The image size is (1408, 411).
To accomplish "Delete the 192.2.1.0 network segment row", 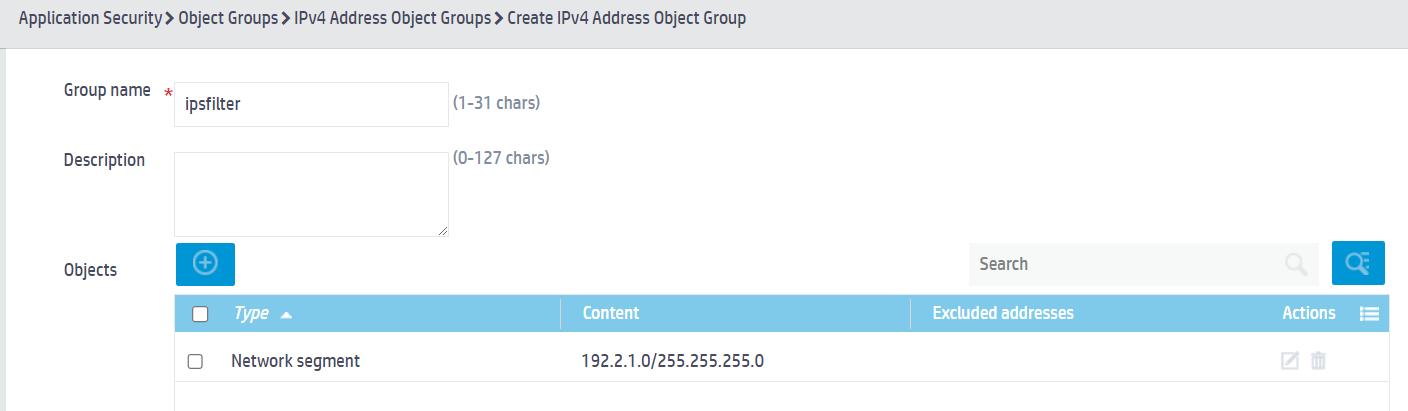I will click(x=1318, y=361).
